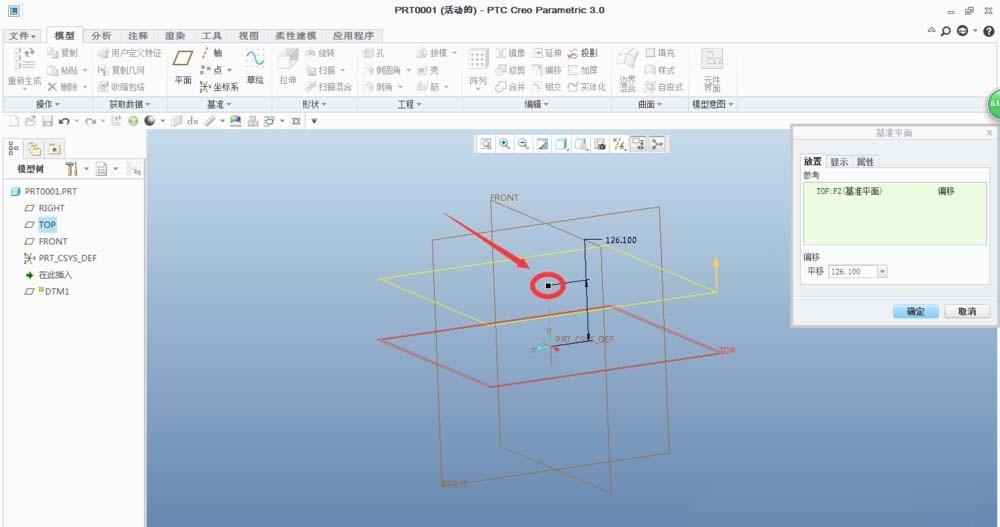
Task: Switch to the favorites panel tab
Action: point(55,149)
